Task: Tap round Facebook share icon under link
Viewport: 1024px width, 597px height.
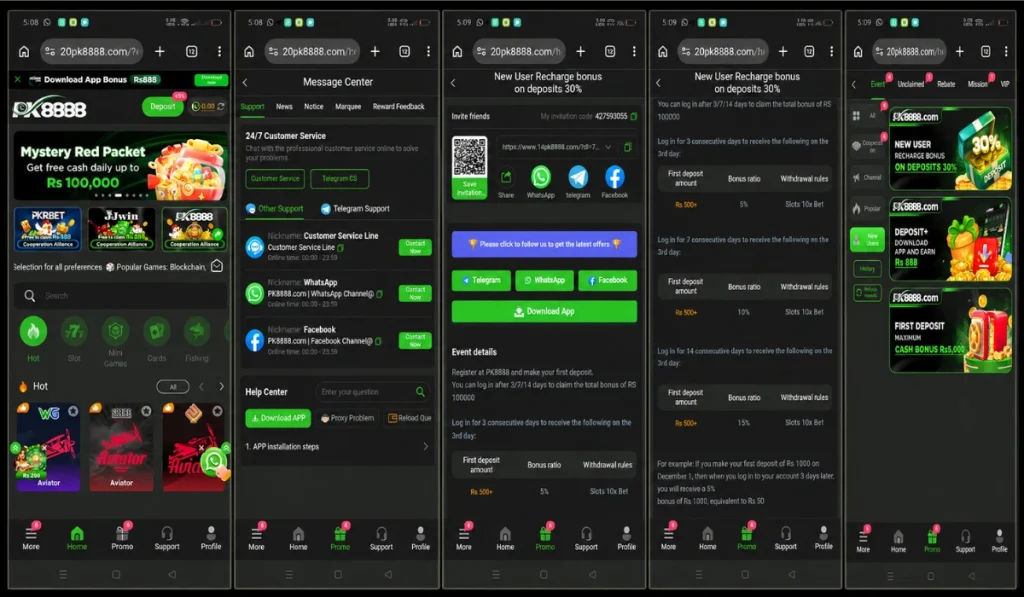Action: 615,177
